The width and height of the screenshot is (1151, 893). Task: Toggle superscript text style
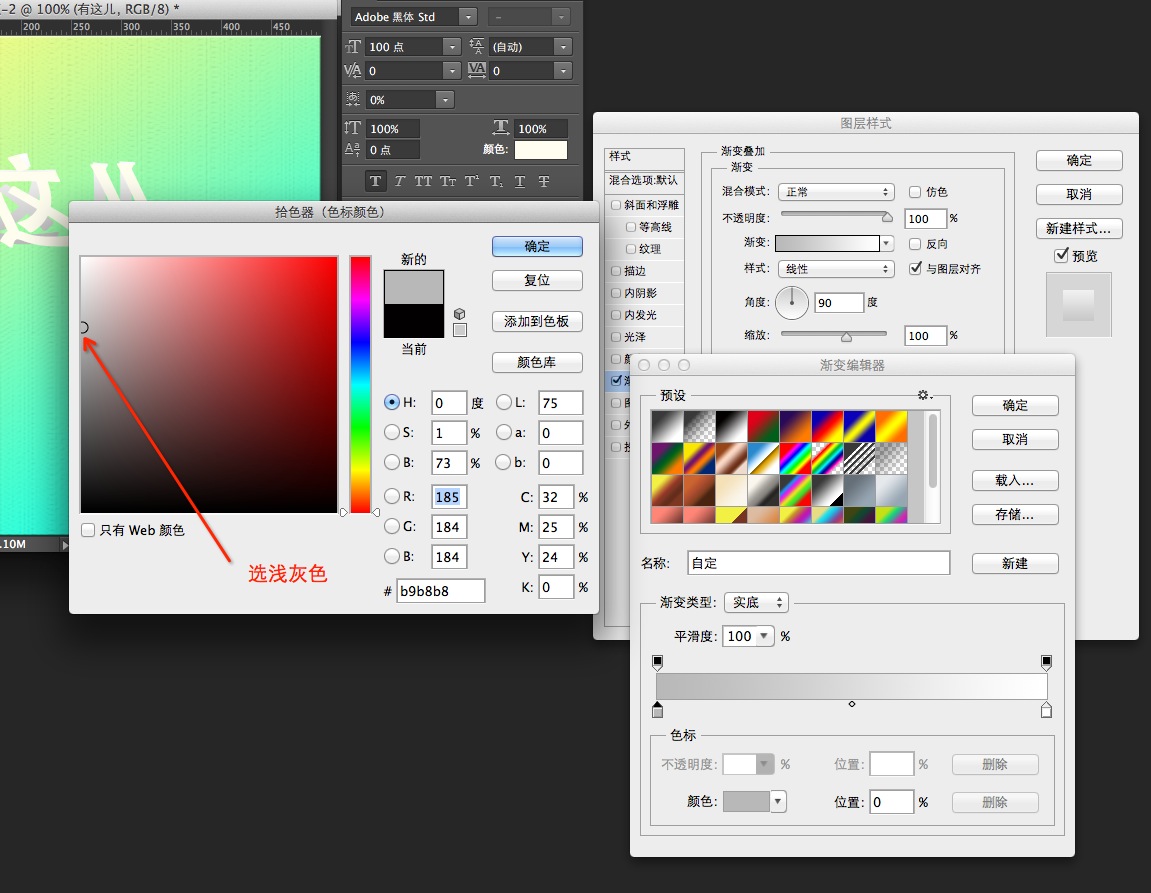coord(471,181)
